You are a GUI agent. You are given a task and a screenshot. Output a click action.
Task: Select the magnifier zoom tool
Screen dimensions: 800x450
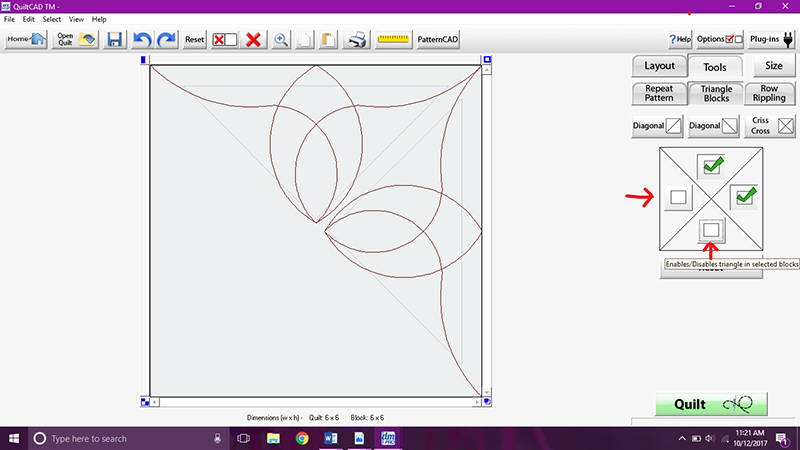pyautogui.click(x=282, y=40)
